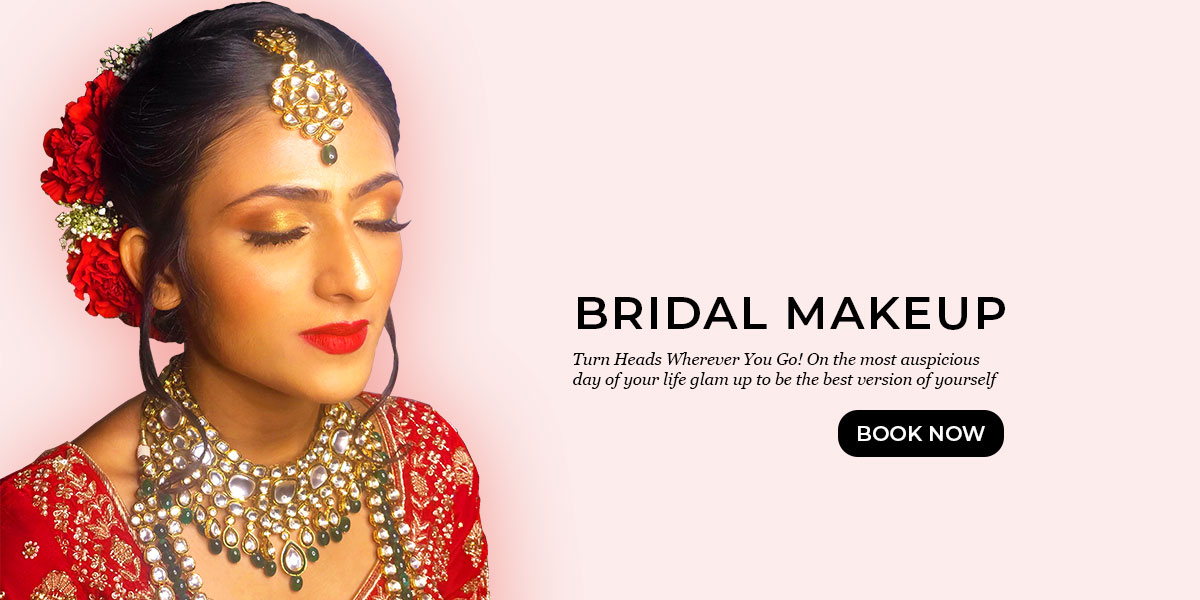Select the BRIDAL MAKEUP heading
The image size is (1200, 600).
(x=790, y=314)
